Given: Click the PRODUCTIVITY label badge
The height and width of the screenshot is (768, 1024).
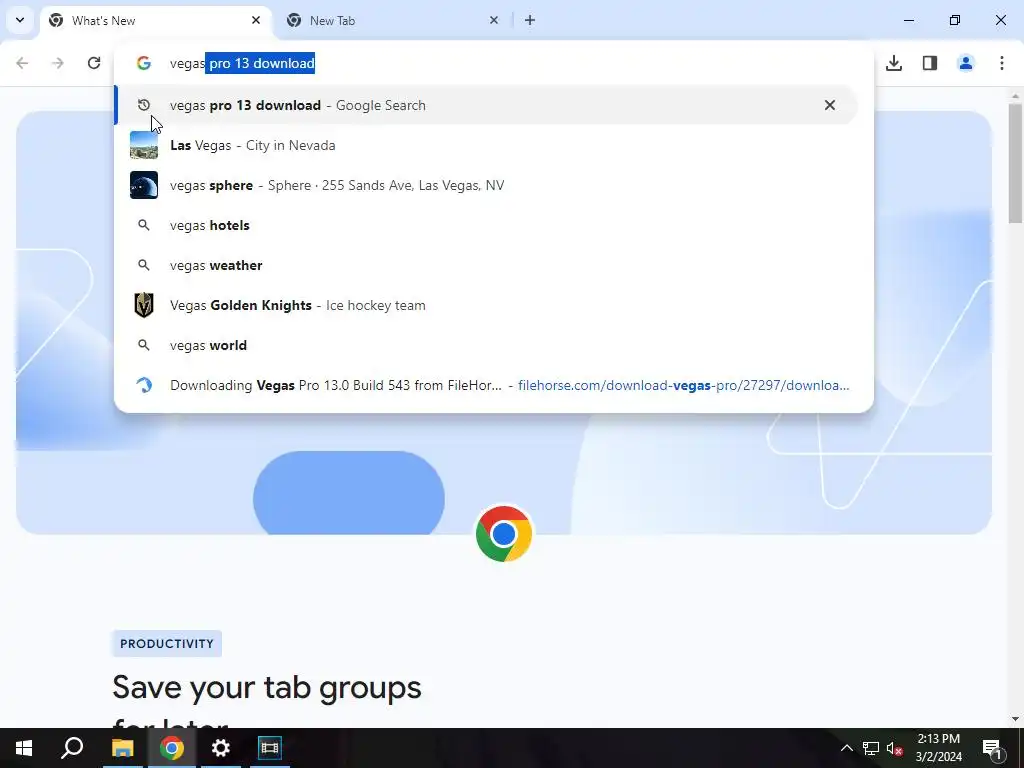Looking at the screenshot, I should [167, 643].
